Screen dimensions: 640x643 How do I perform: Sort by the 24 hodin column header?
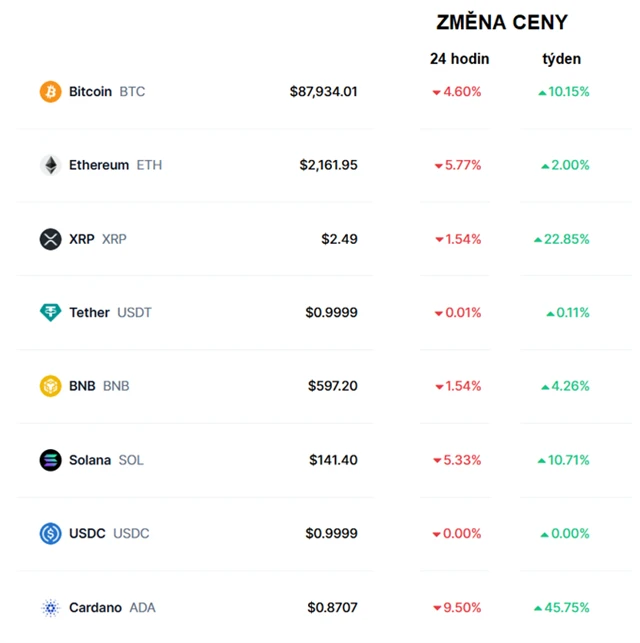click(x=460, y=59)
